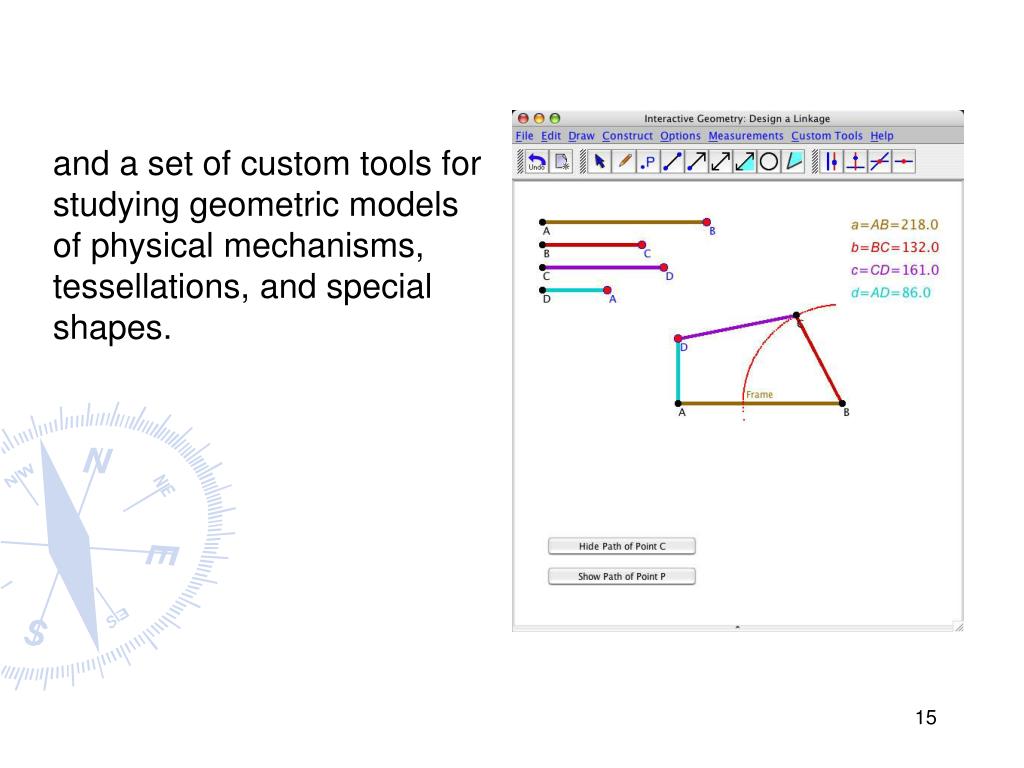Image resolution: width=1024 pixels, height=768 pixels.
Task: Select the circle tool
Action: 769,161
